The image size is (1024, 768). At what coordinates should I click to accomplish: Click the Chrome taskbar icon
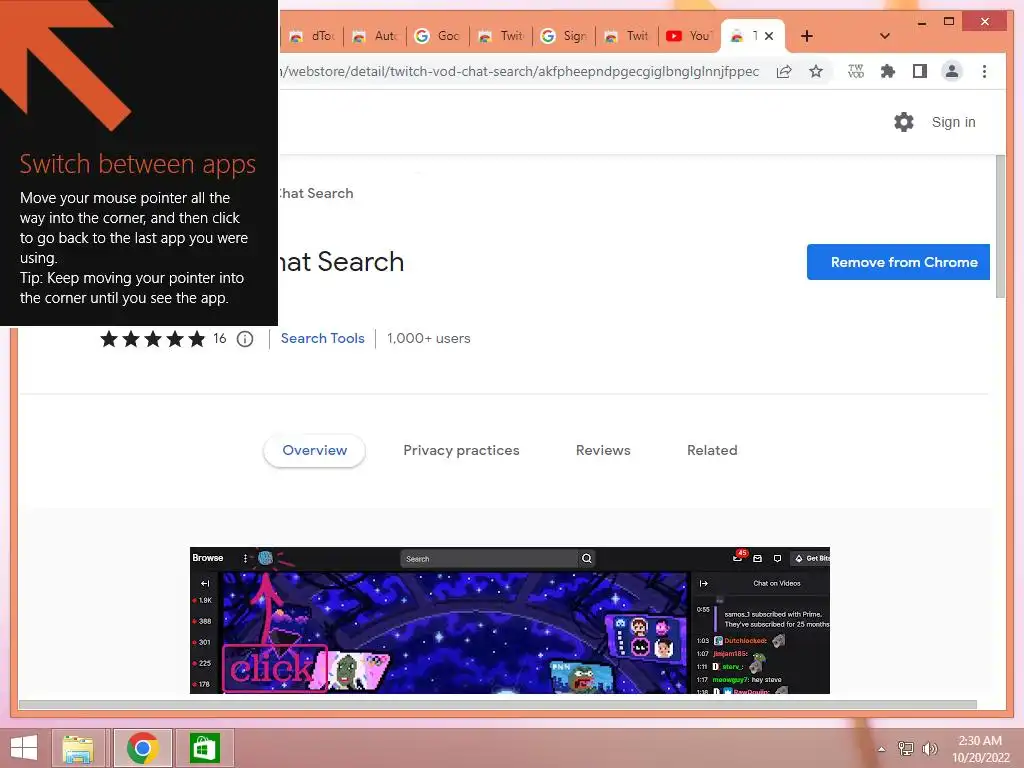143,748
